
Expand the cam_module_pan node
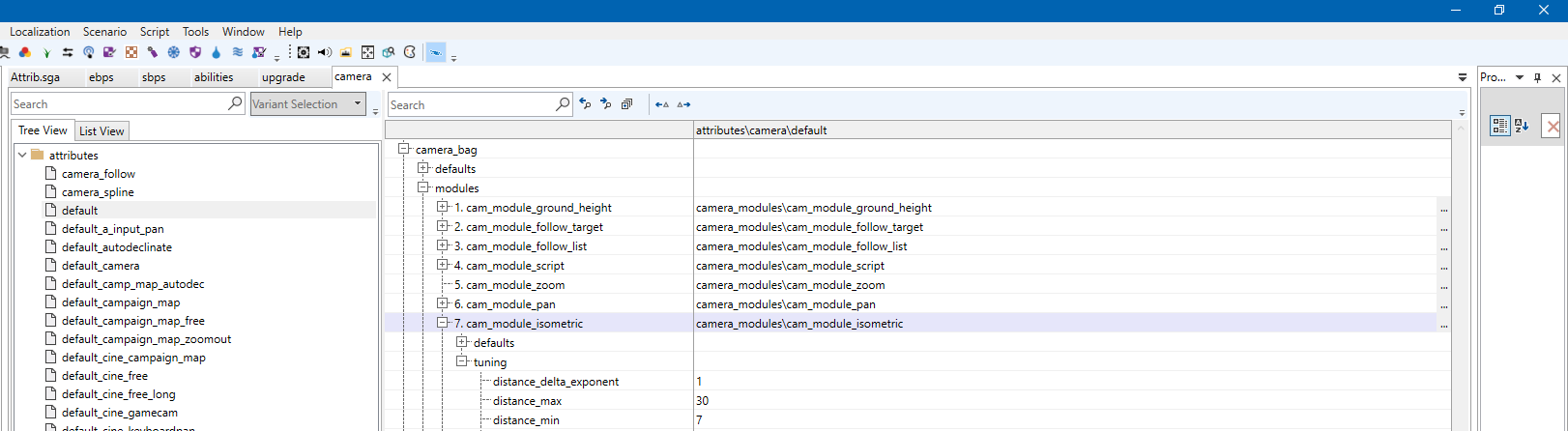(443, 303)
